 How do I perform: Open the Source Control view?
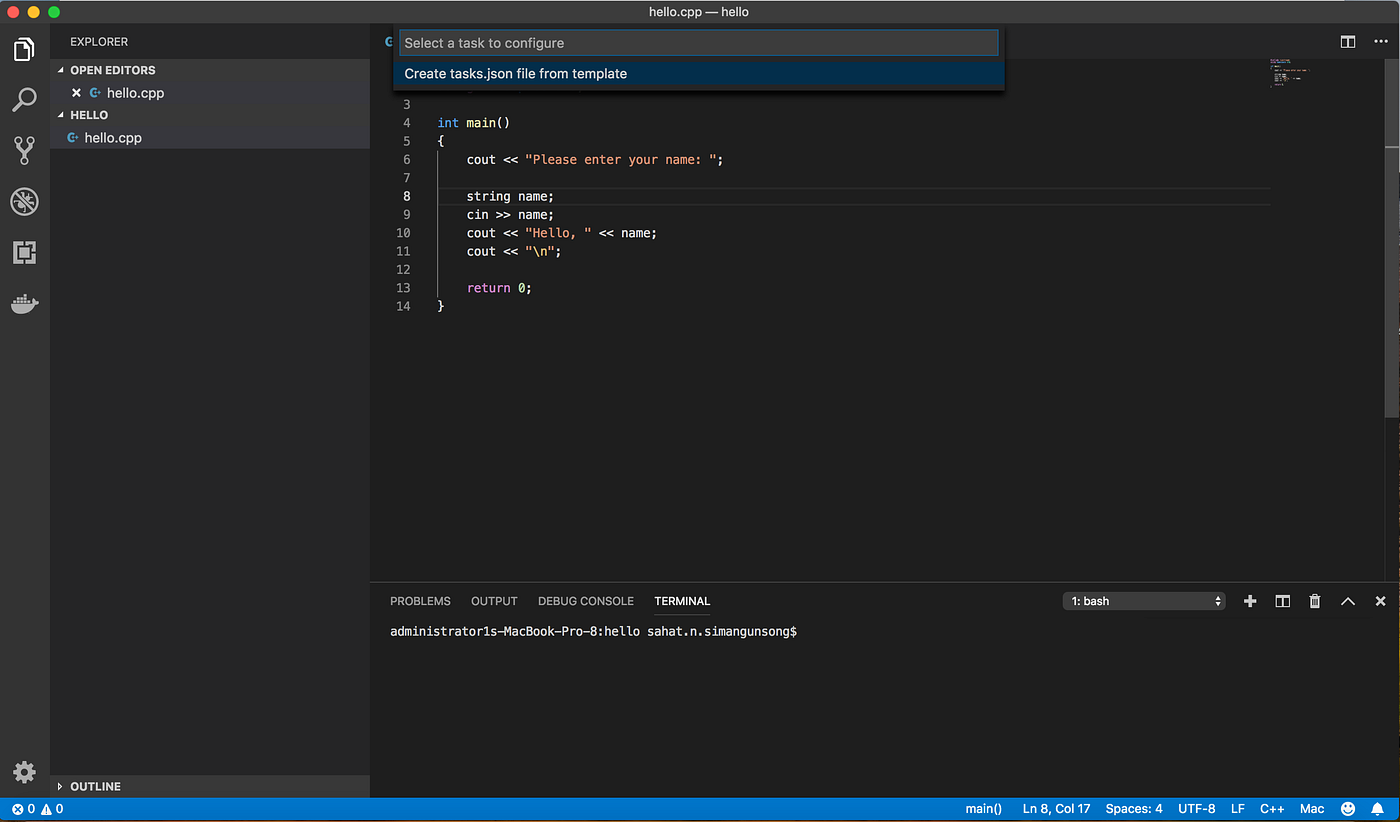[x=24, y=150]
